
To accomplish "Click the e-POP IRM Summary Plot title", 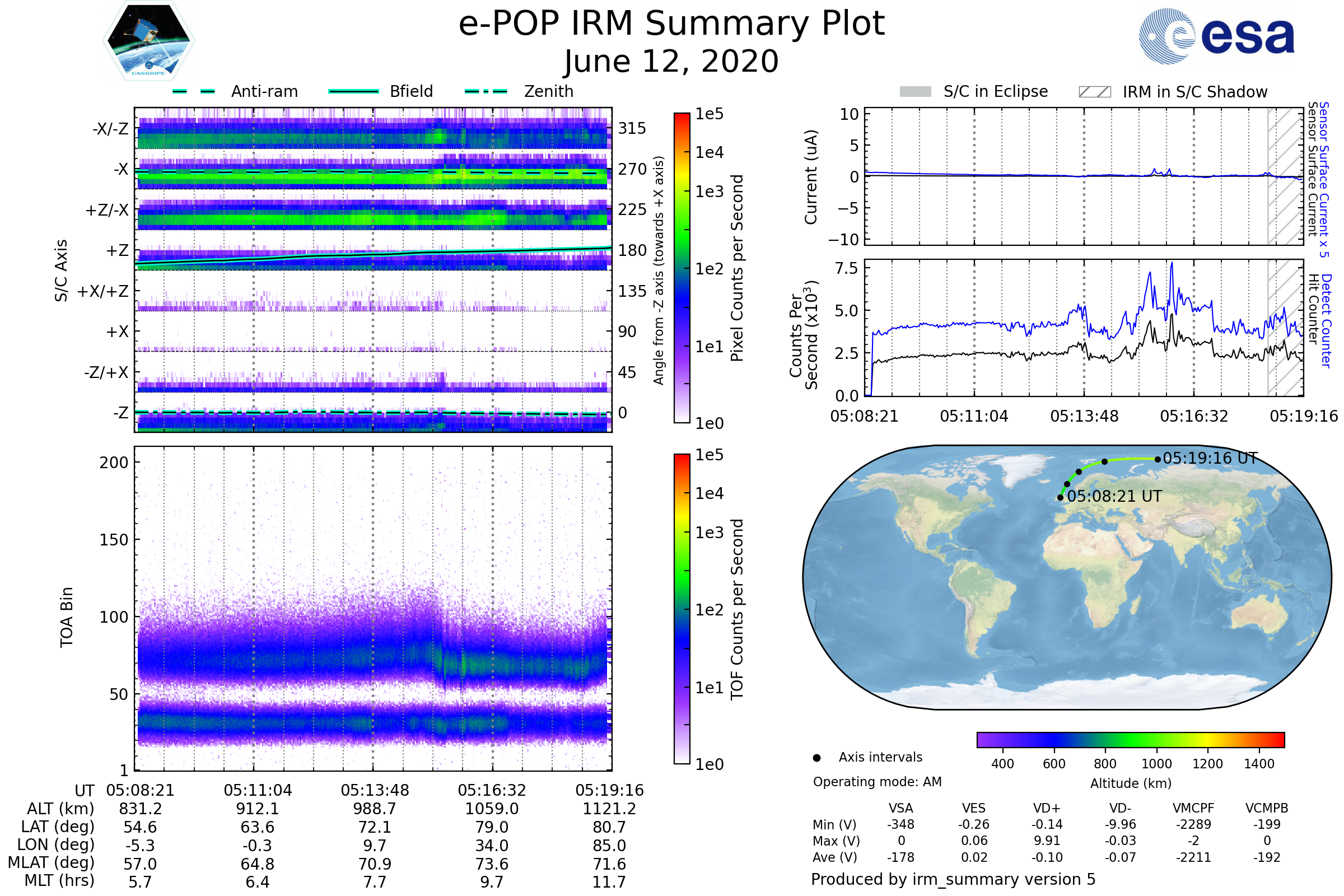I will [671, 24].
